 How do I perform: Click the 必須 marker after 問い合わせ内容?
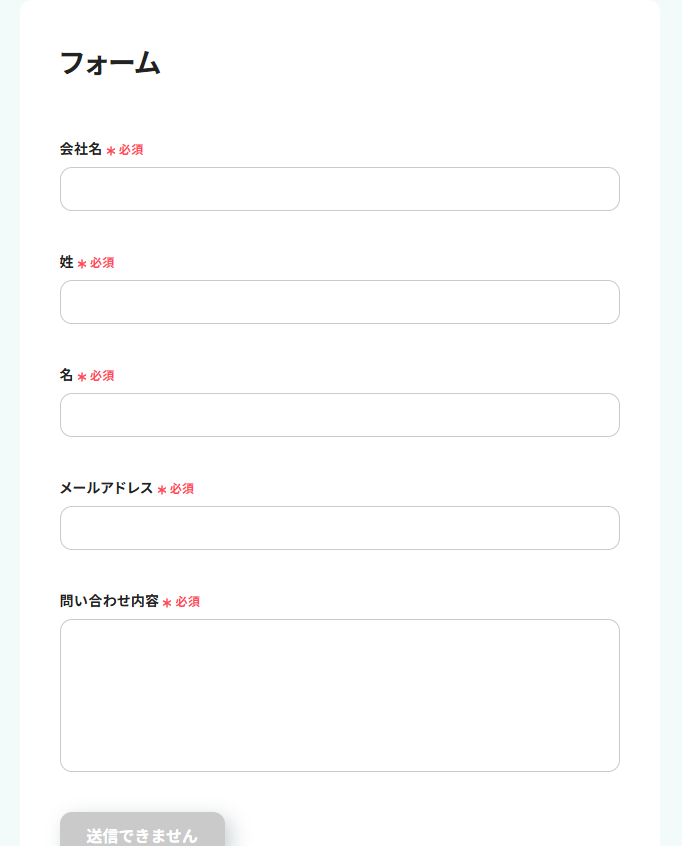[188, 602]
